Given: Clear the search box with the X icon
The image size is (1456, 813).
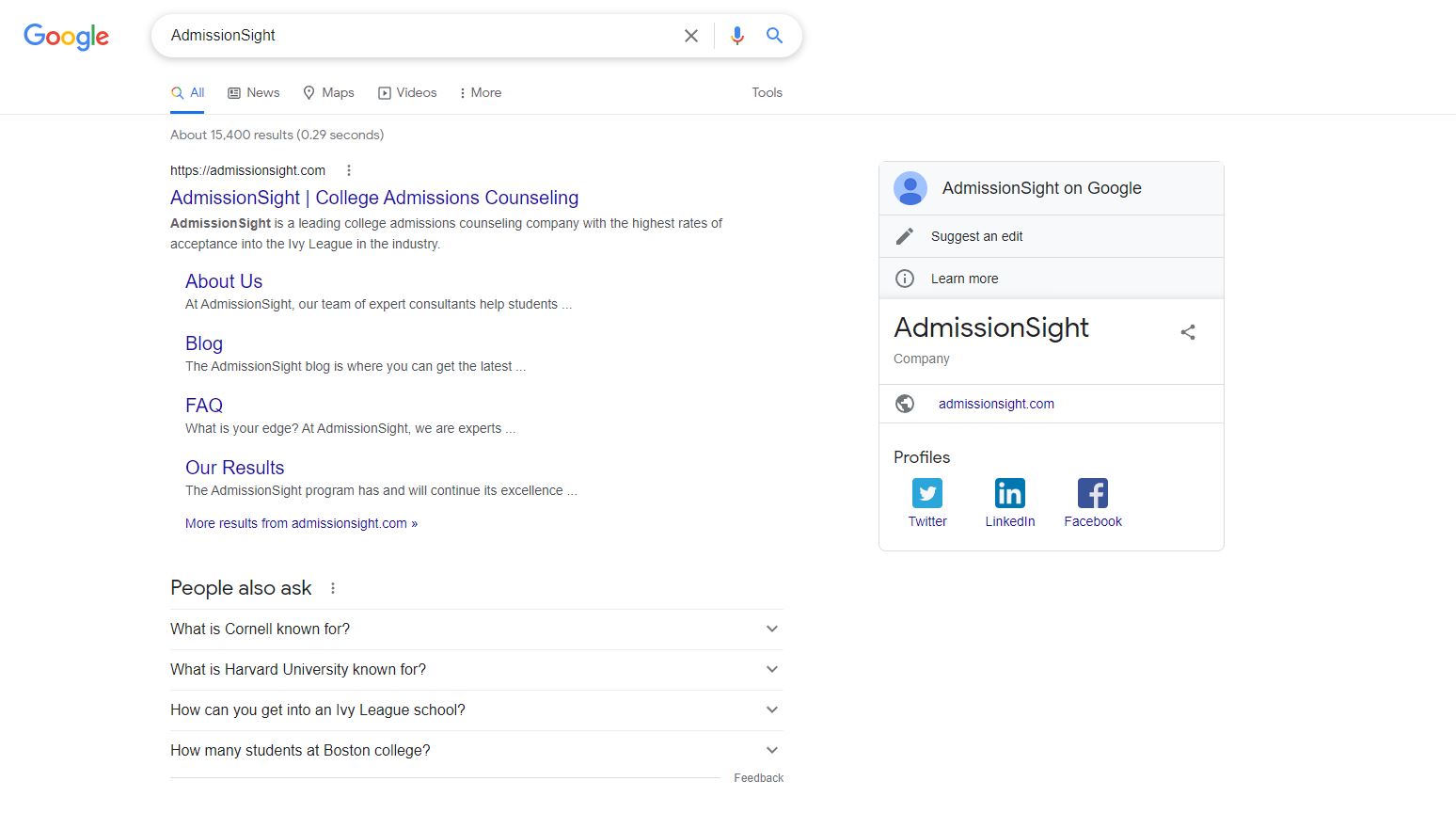Looking at the screenshot, I should pos(691,36).
